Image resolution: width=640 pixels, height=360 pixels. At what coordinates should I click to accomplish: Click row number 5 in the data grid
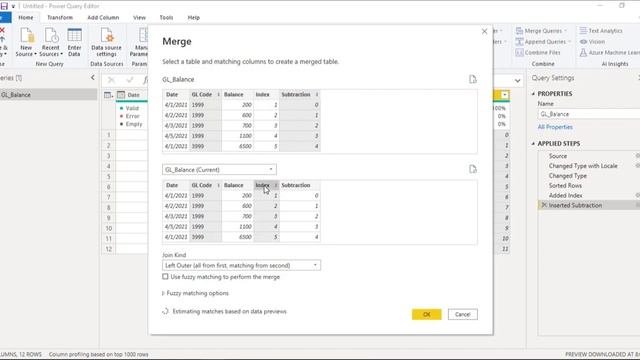[109, 176]
